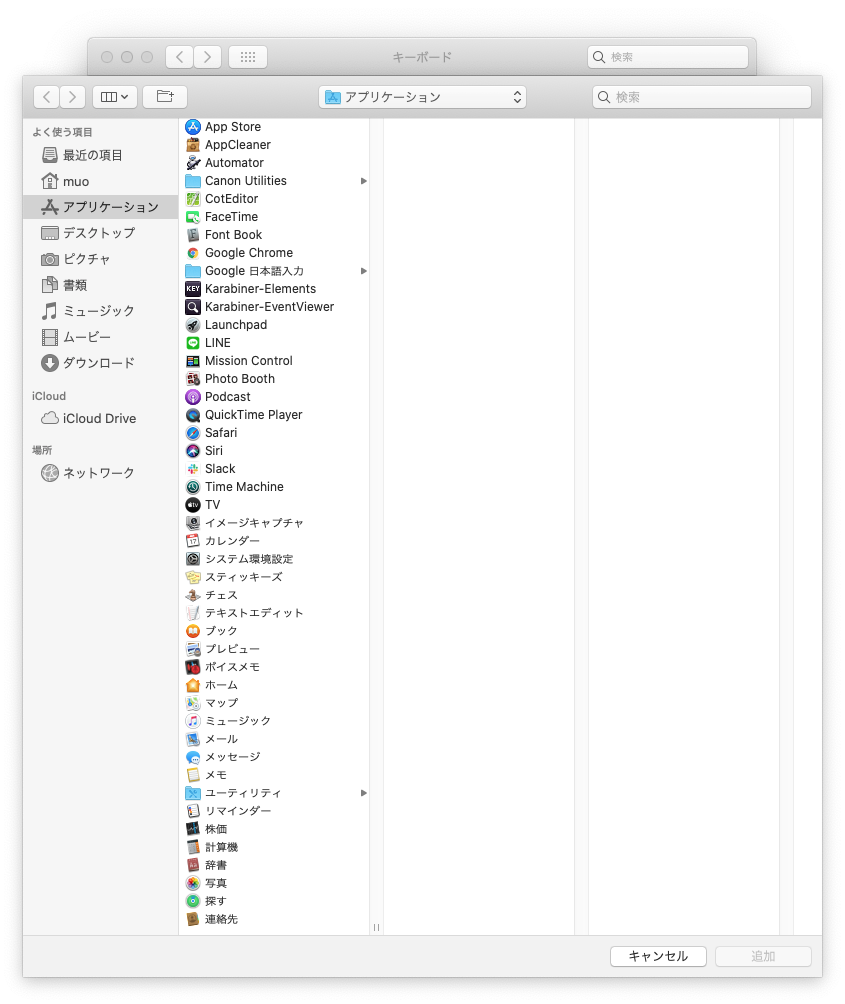
Task: Select the Slack icon
Action: click(193, 469)
